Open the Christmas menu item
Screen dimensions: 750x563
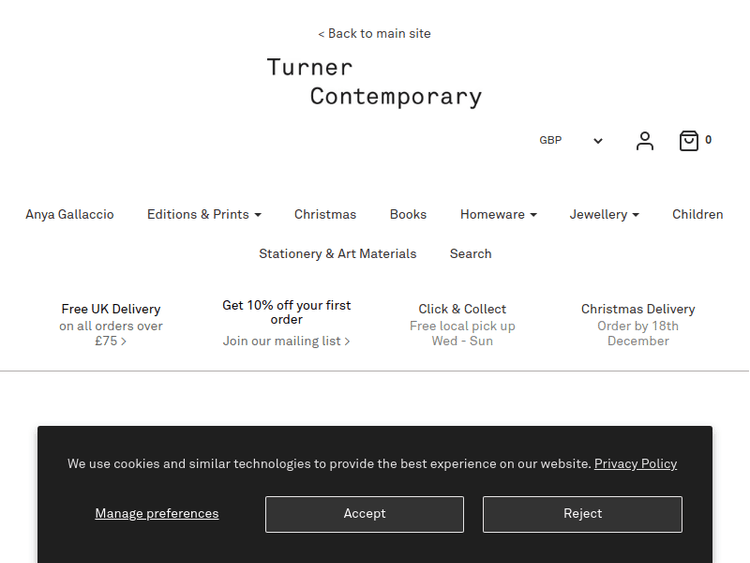click(325, 214)
